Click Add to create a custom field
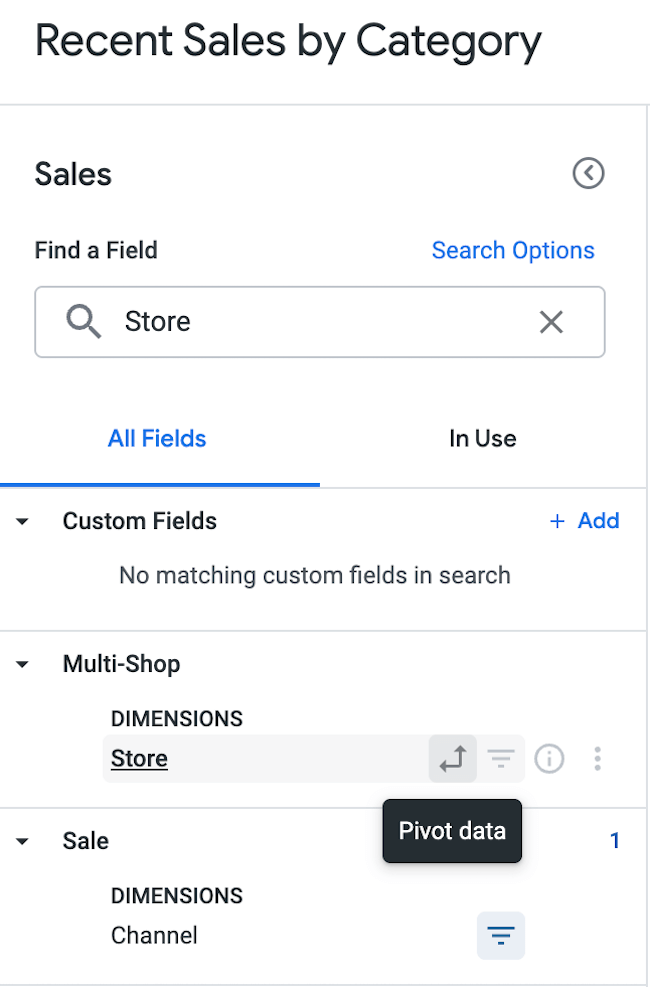Viewport: 650px width, 987px height. click(x=584, y=521)
